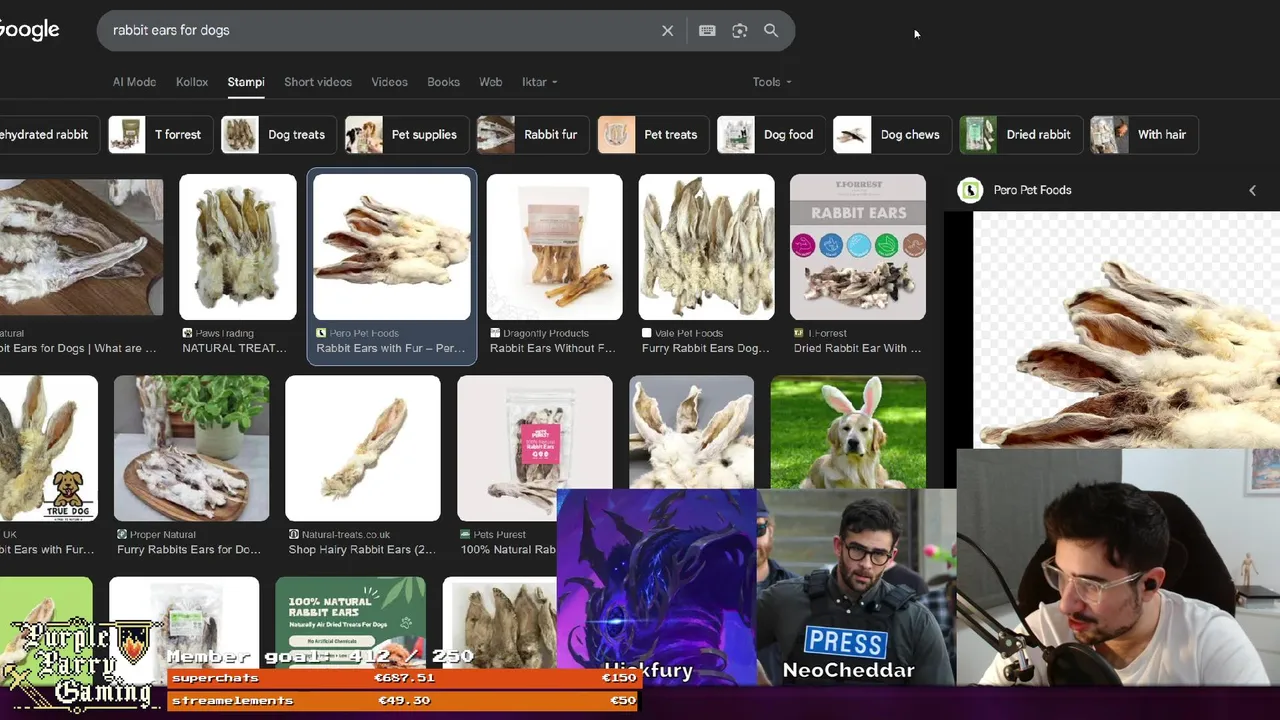Click 'Dried Rabbit Ear With ...' title
The height and width of the screenshot is (720, 1280).
[x=857, y=348]
